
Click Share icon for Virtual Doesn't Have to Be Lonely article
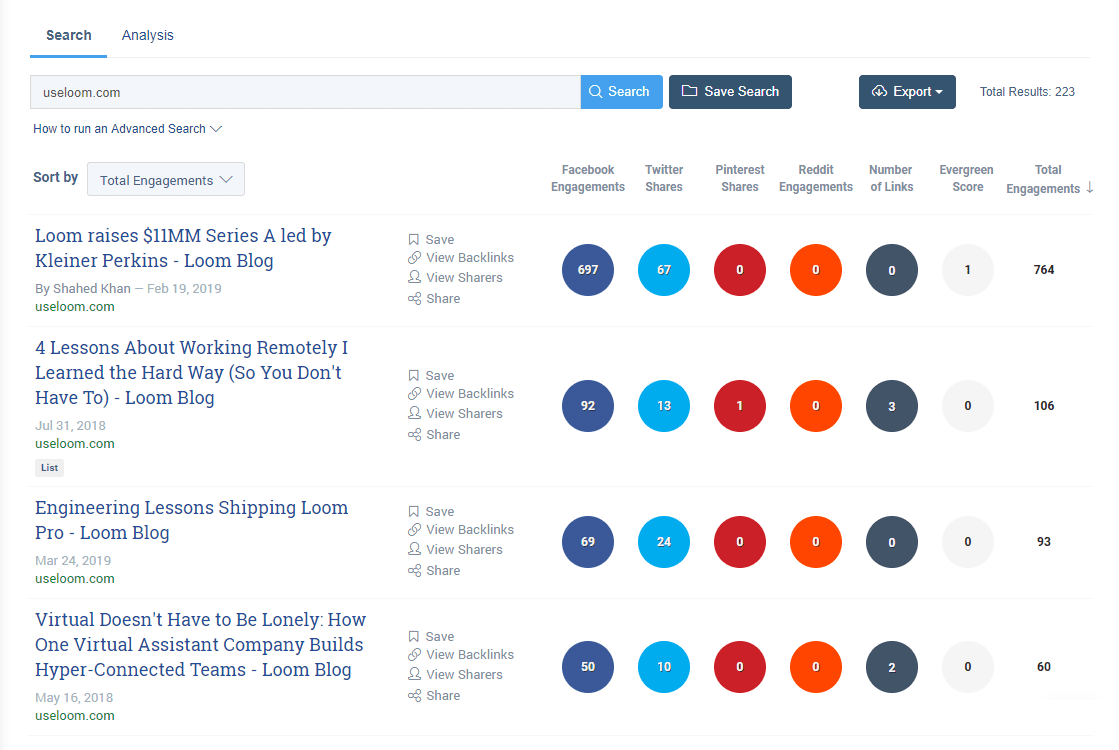pos(414,696)
